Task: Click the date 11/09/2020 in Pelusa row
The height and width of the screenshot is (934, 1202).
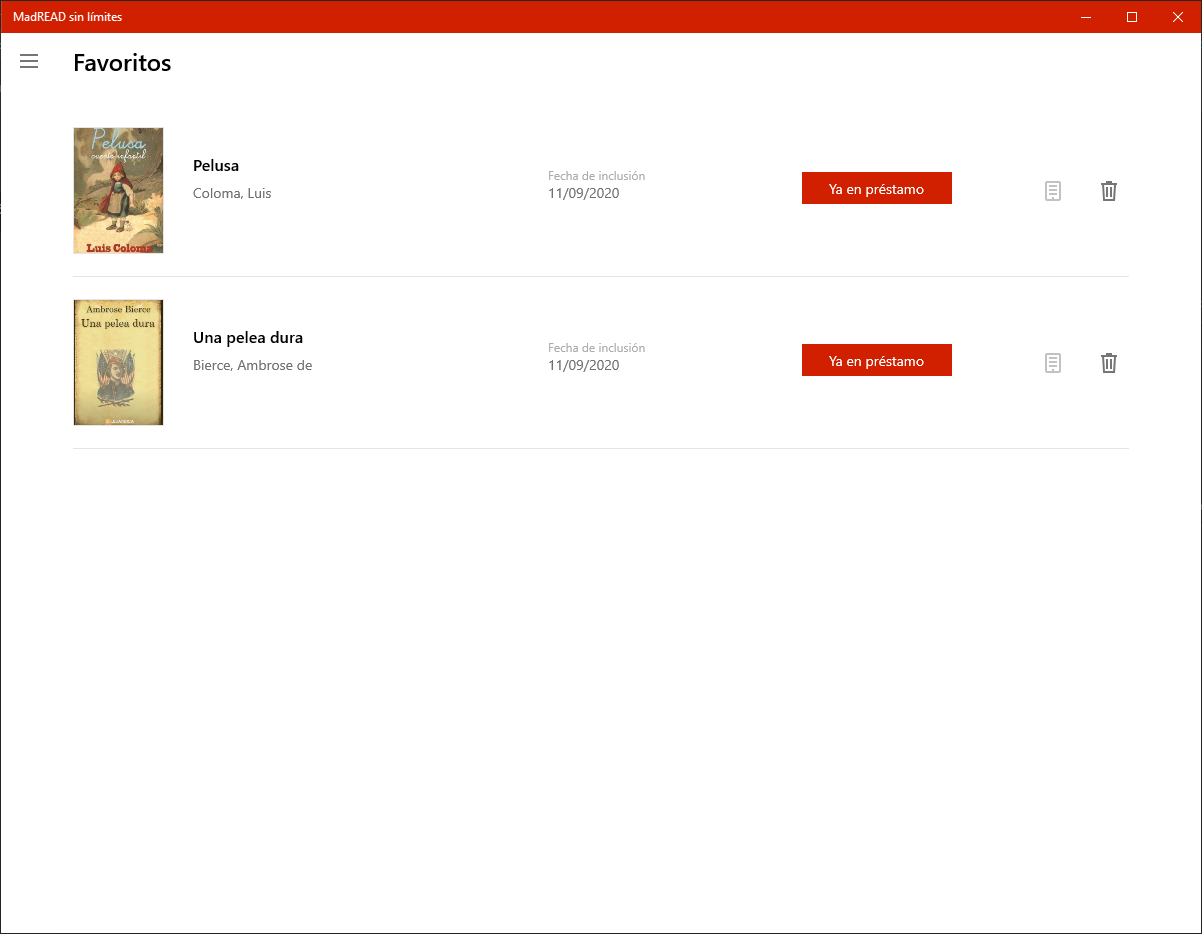Action: (x=584, y=193)
